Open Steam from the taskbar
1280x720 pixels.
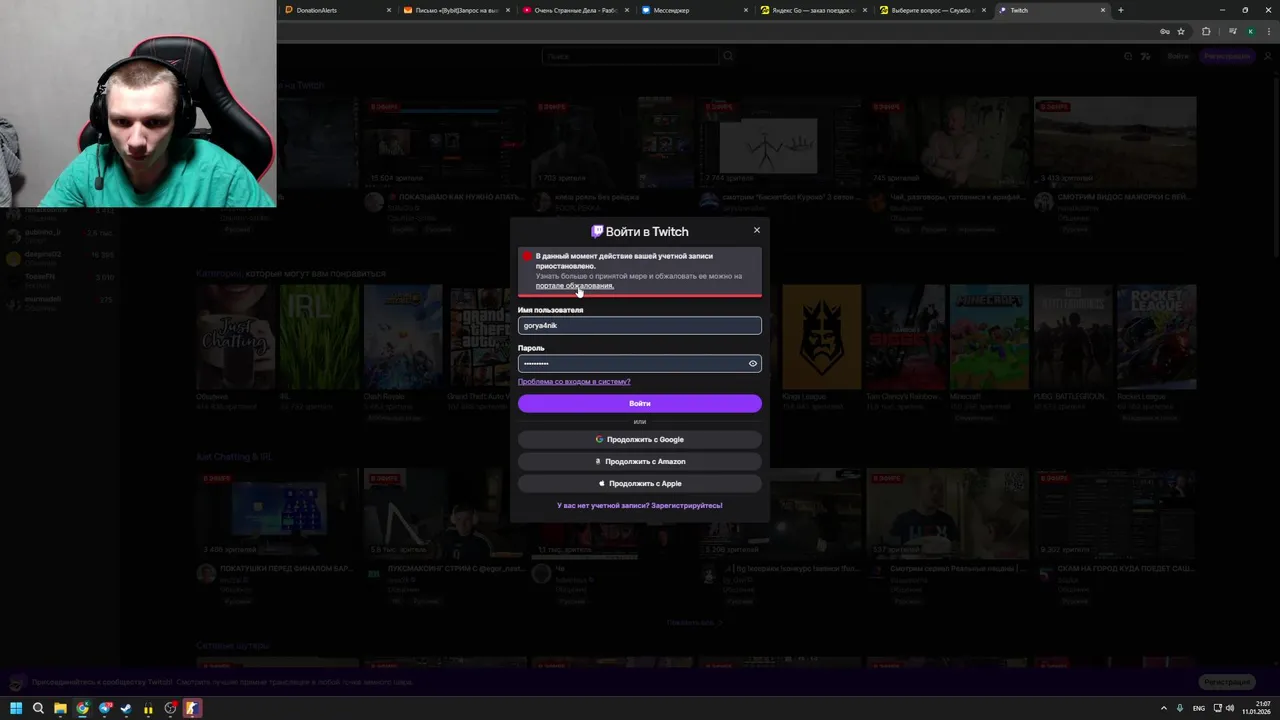126,708
